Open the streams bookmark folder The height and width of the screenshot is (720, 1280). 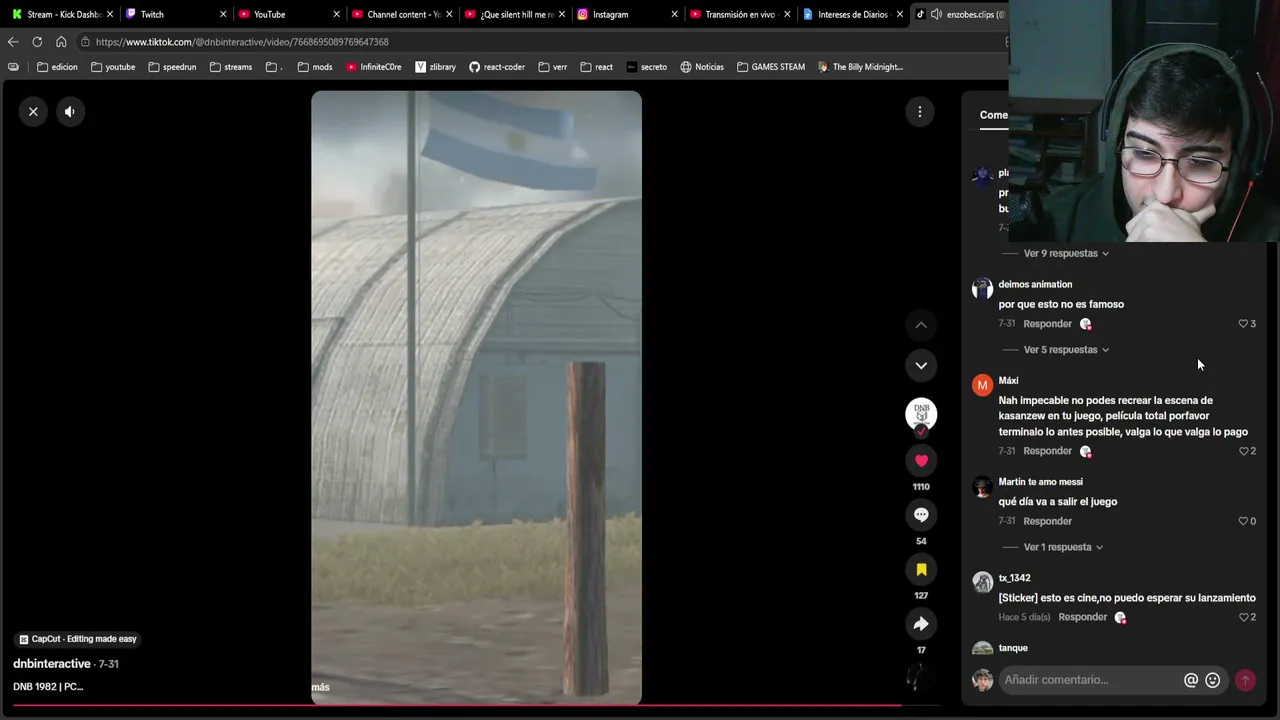[x=231, y=67]
